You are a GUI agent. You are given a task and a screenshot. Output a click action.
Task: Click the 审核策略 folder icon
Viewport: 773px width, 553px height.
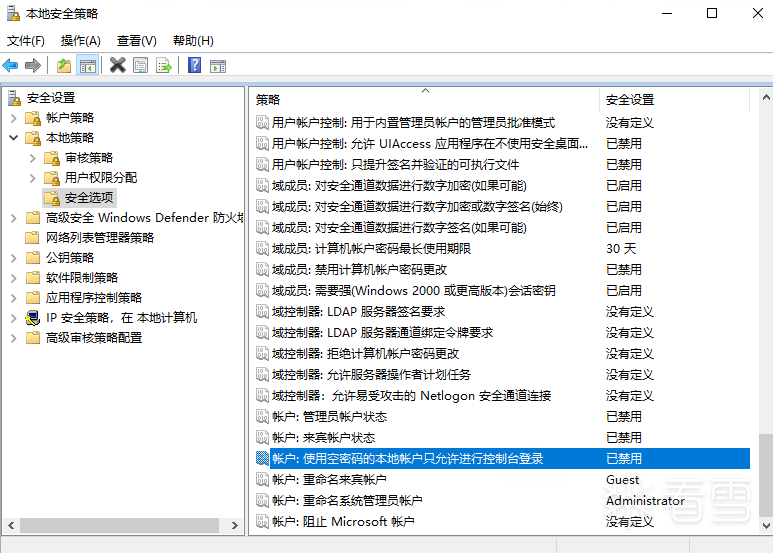(52, 158)
